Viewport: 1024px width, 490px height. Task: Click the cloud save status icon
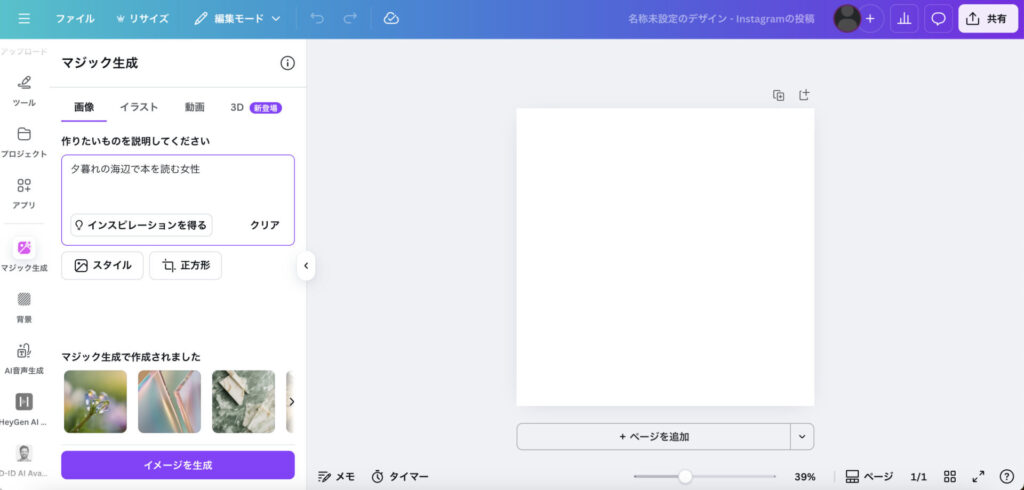(391, 18)
